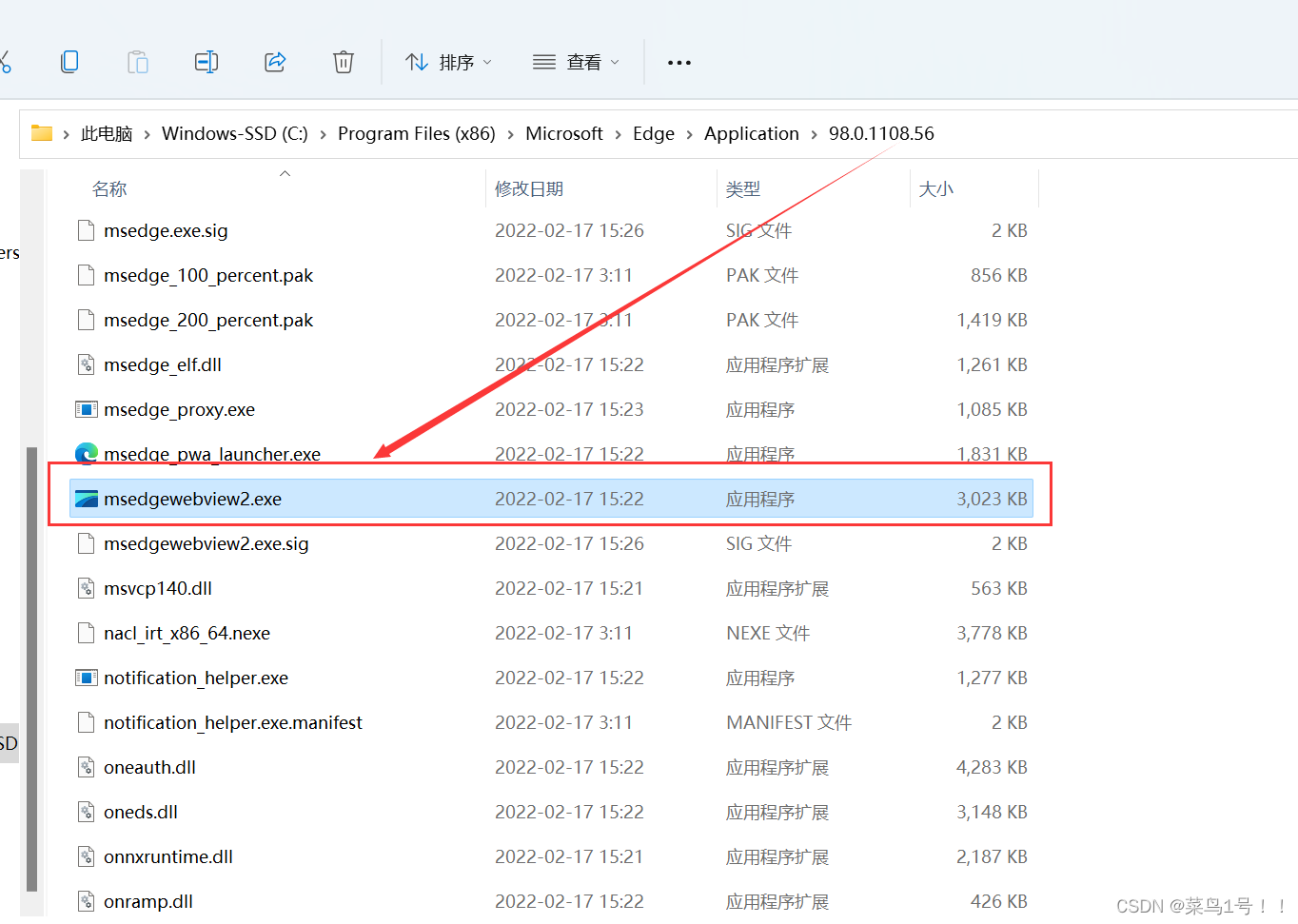The height and width of the screenshot is (924, 1298).
Task: Click the Rename icon in the toolbar
Action: tap(206, 62)
